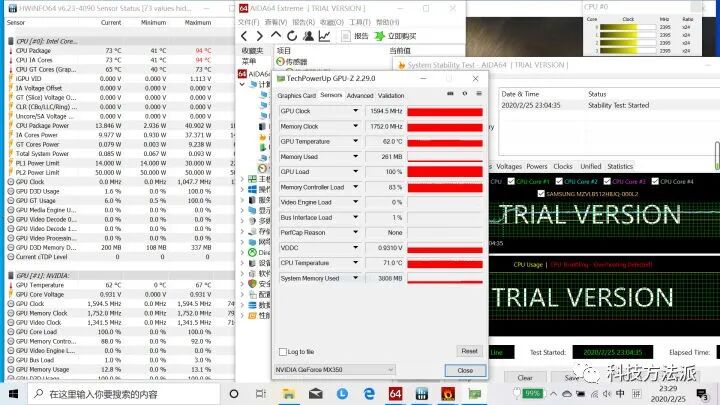Click the Close button in GPU-Z

coord(465,370)
